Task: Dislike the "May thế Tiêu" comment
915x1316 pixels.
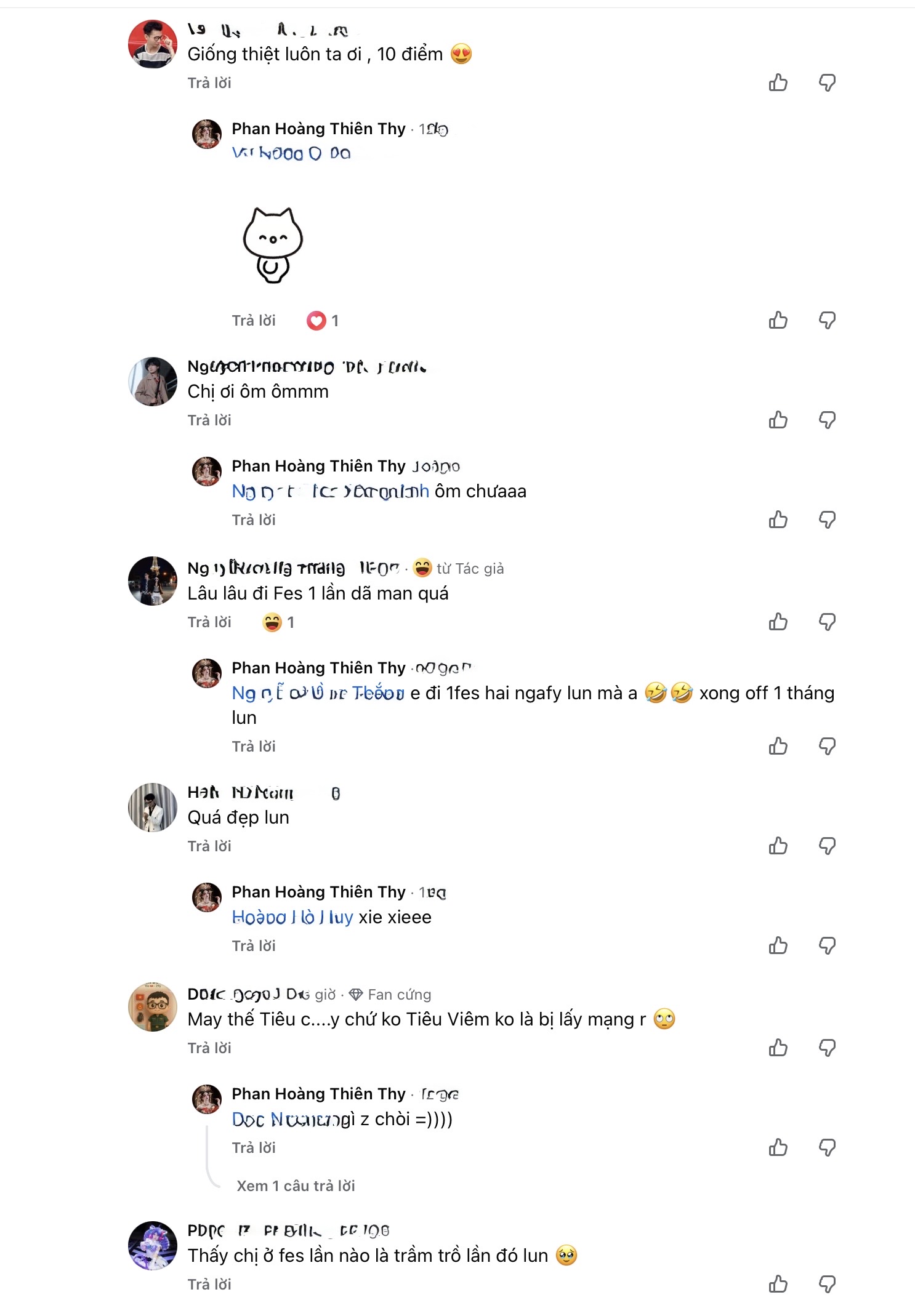Action: tap(827, 1048)
